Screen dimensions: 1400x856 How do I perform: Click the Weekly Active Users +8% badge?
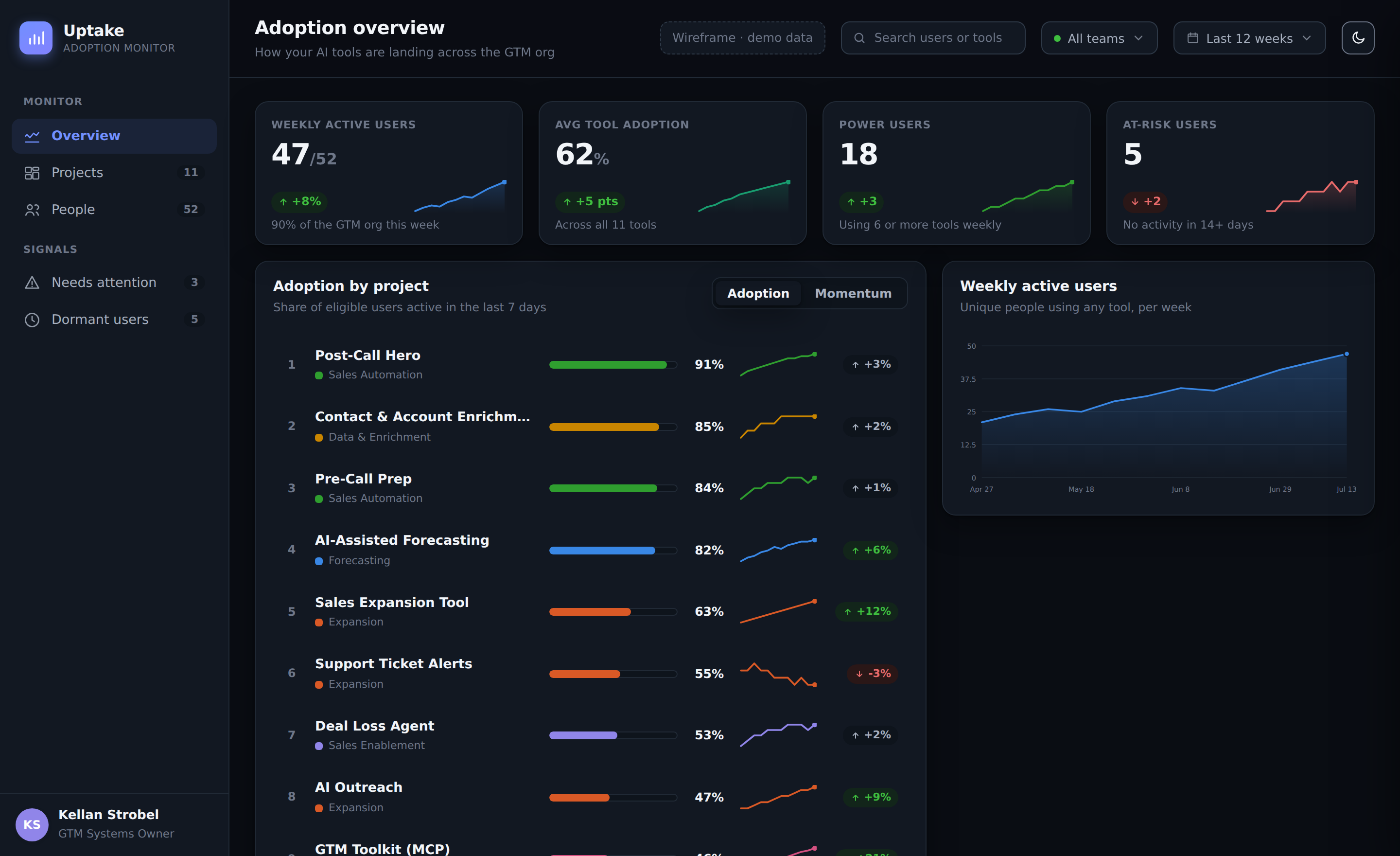tap(299, 201)
